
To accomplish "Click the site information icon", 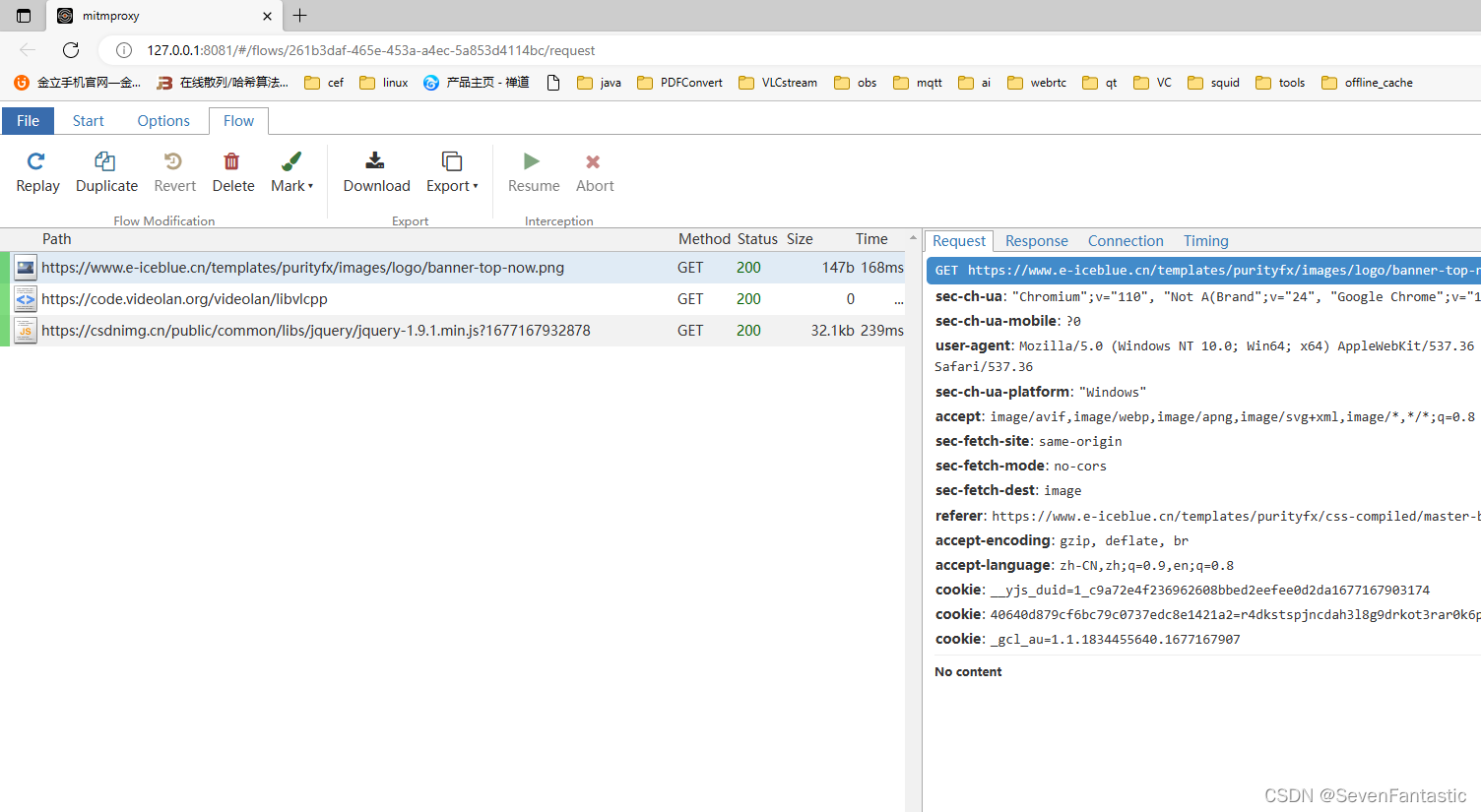I will click(x=124, y=50).
